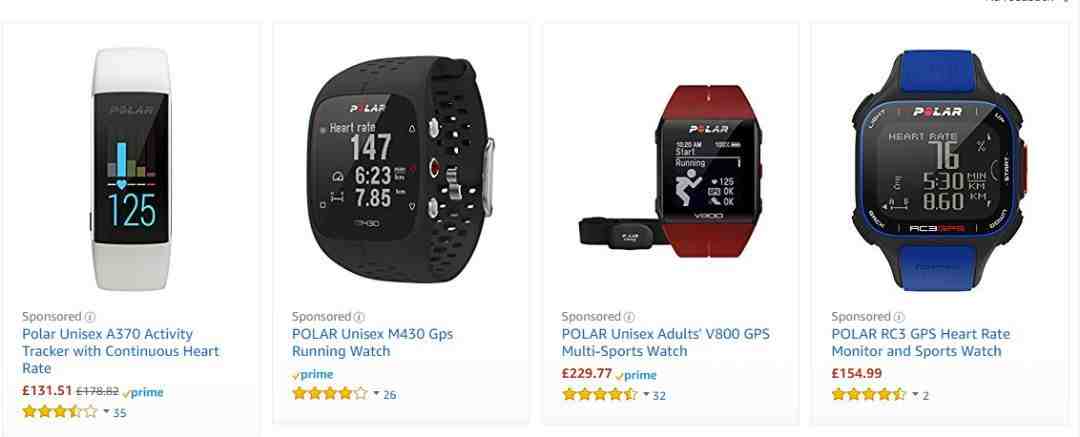Viewport: 1080px width, 437px height.
Task: Click star rating icons under A370 tracker
Action: click(60, 412)
